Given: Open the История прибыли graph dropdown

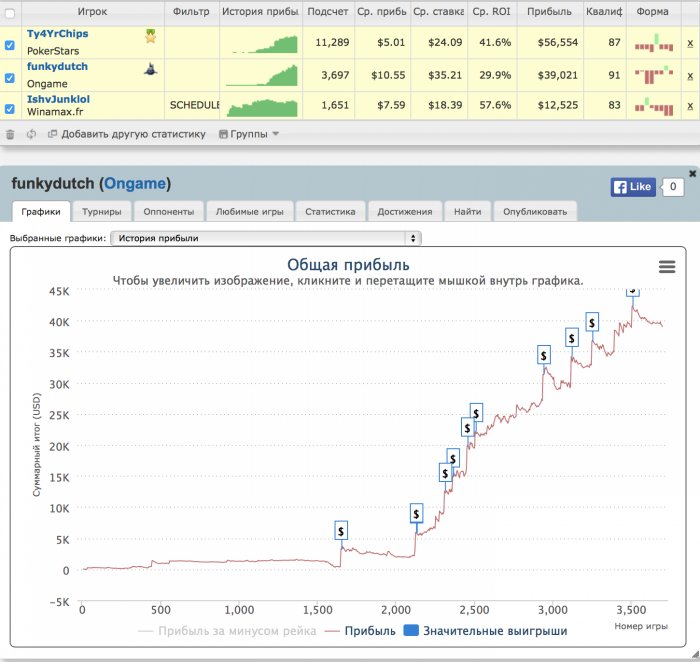Looking at the screenshot, I should [x=266, y=238].
